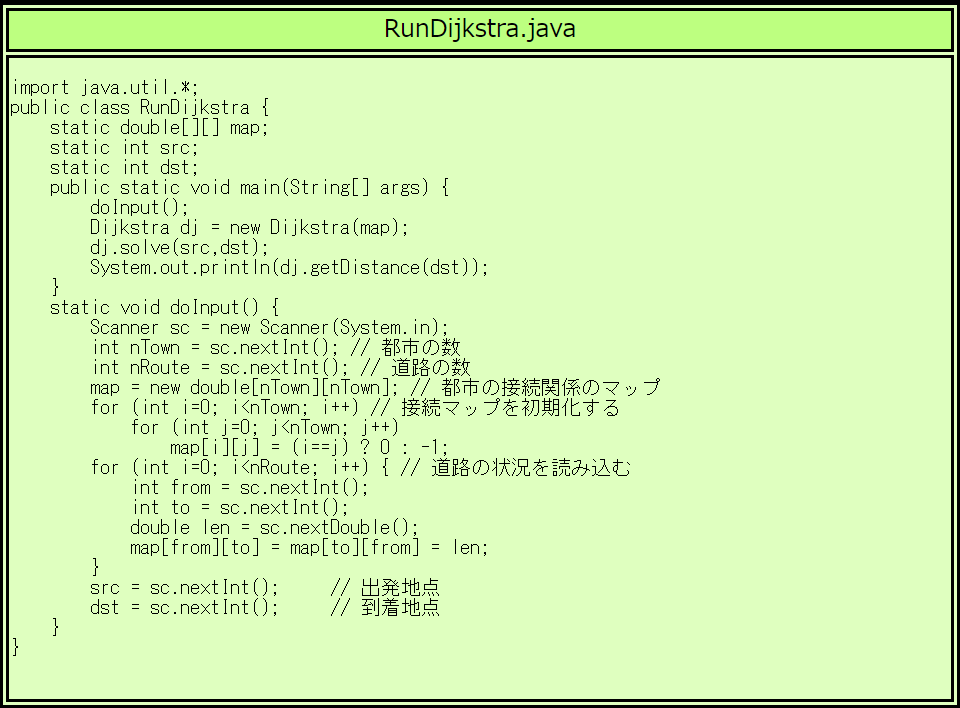The image size is (960, 708).
Task: Click the import java.util.* line
Action: [111, 87]
